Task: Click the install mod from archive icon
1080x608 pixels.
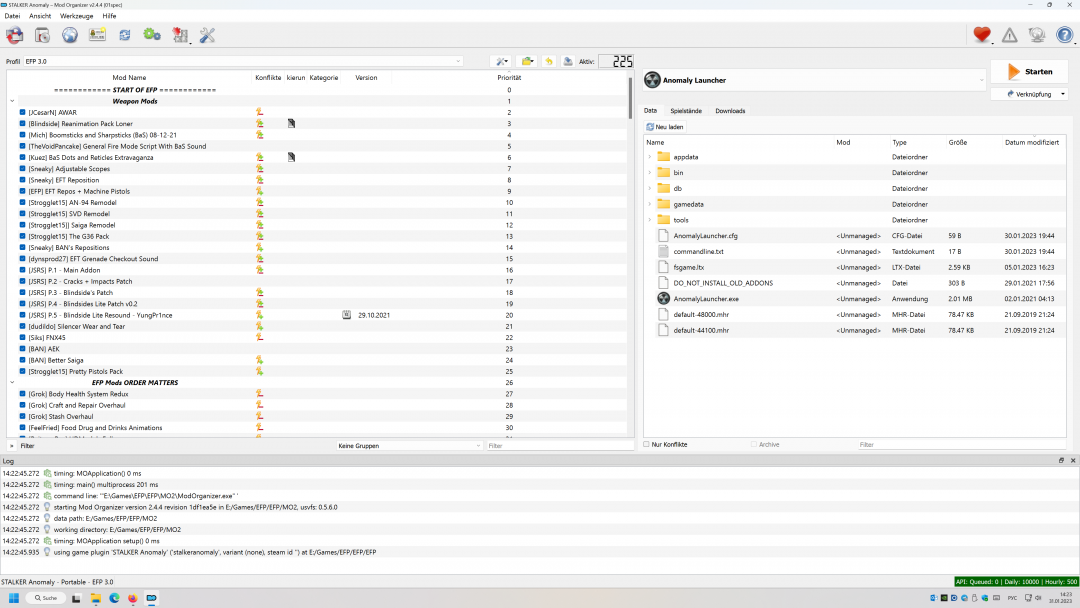Action: (42, 34)
